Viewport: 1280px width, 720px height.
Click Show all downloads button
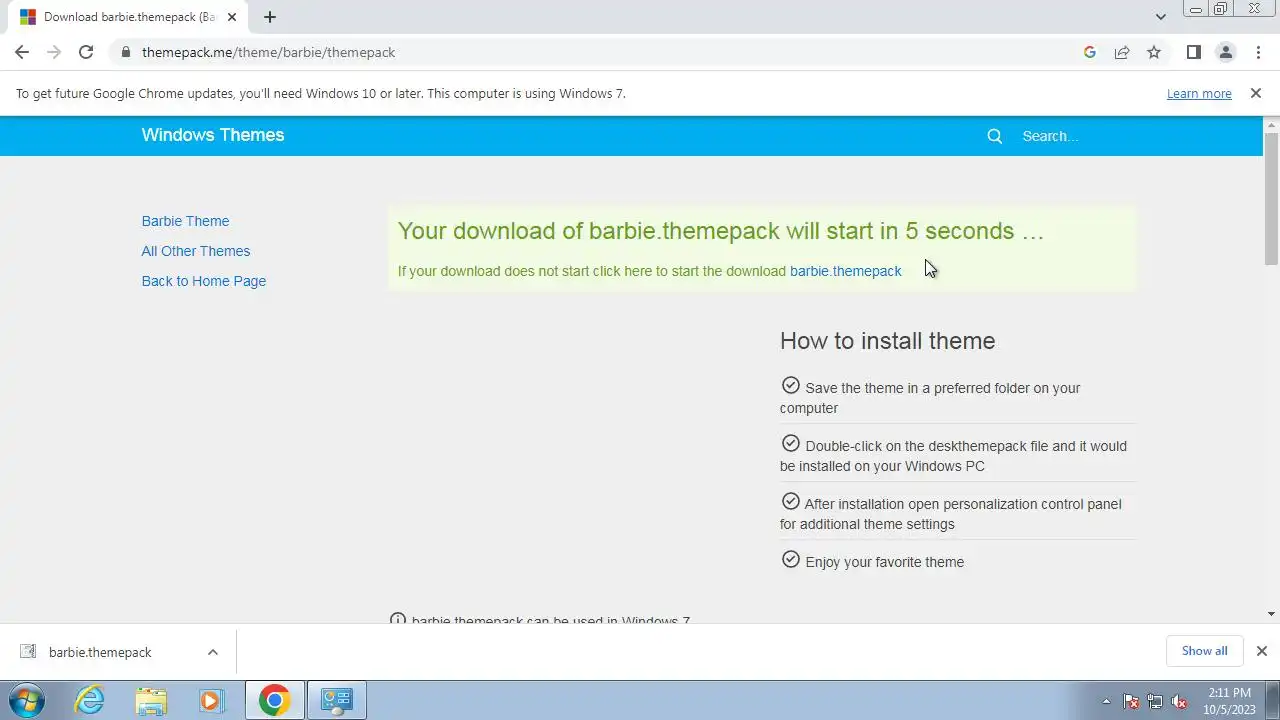(1205, 651)
